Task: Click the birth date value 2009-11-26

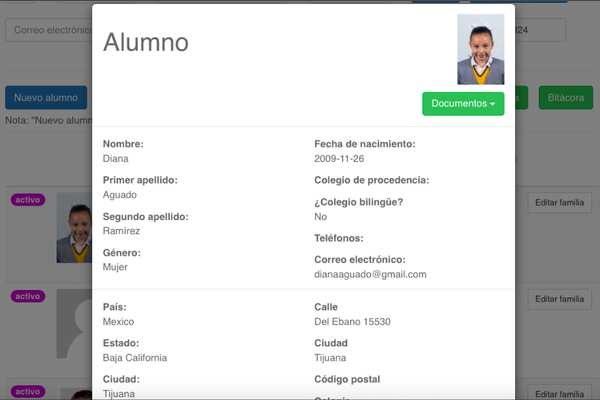Action: 339,158
